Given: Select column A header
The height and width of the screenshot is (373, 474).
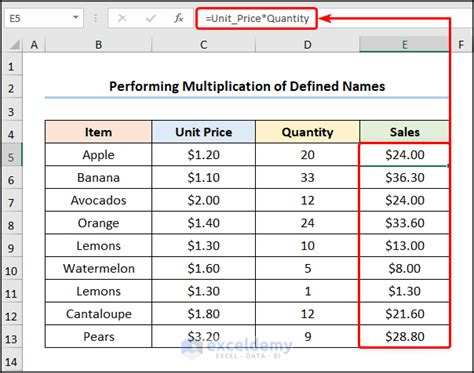Looking at the screenshot, I should (x=34, y=44).
